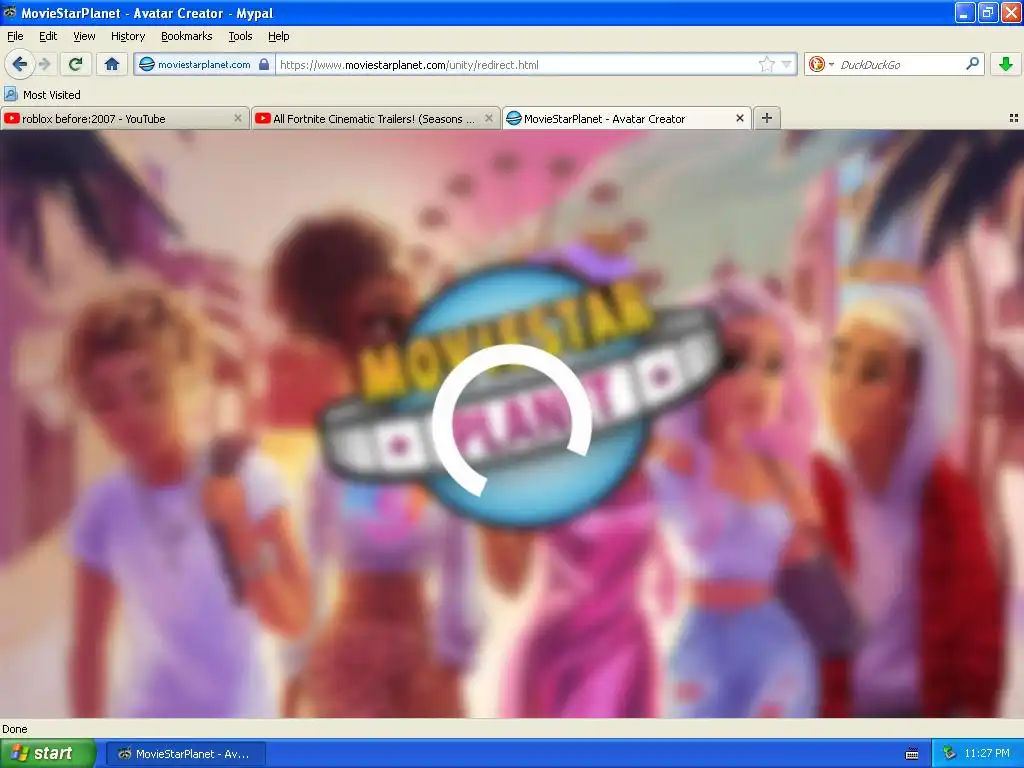Go back with the Back arrow button
The image size is (1024, 768).
(x=19, y=64)
